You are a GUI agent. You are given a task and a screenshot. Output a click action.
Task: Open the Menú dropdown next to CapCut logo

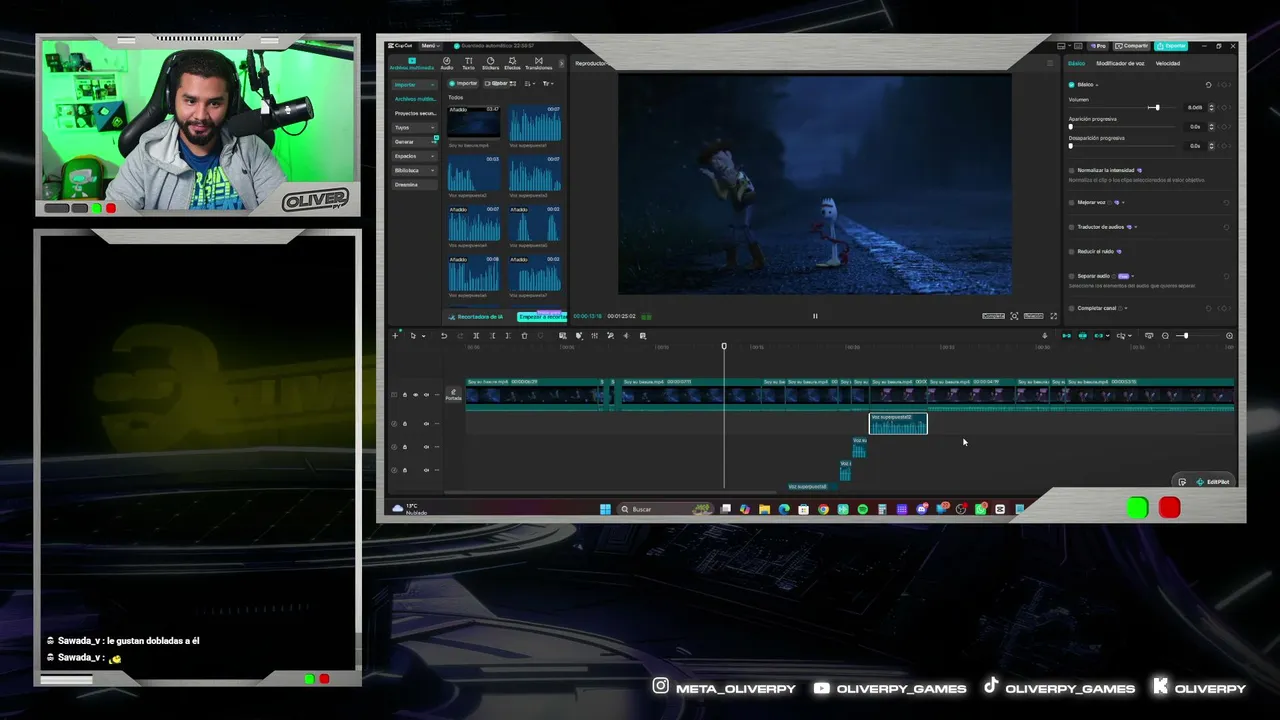[430, 46]
